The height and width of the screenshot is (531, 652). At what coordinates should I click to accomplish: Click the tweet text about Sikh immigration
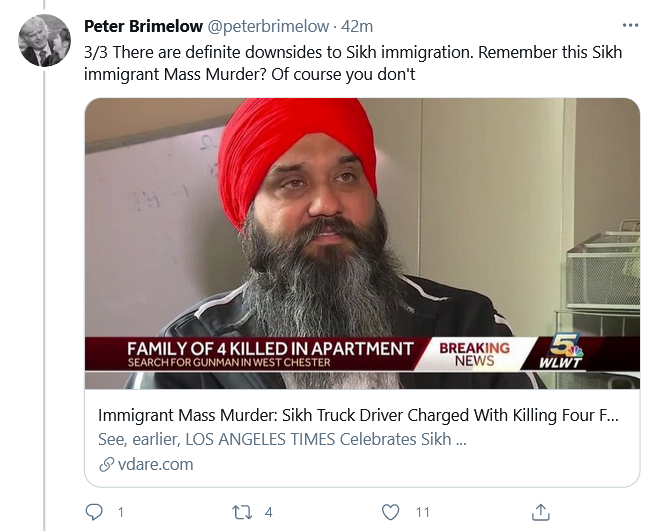coord(353,63)
